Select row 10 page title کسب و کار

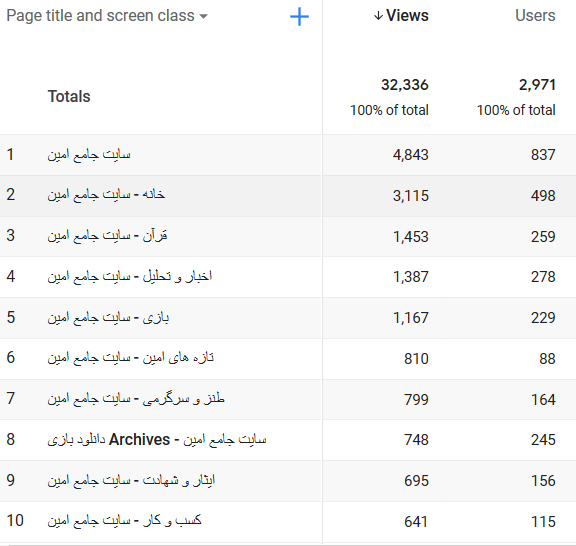click(x=125, y=521)
